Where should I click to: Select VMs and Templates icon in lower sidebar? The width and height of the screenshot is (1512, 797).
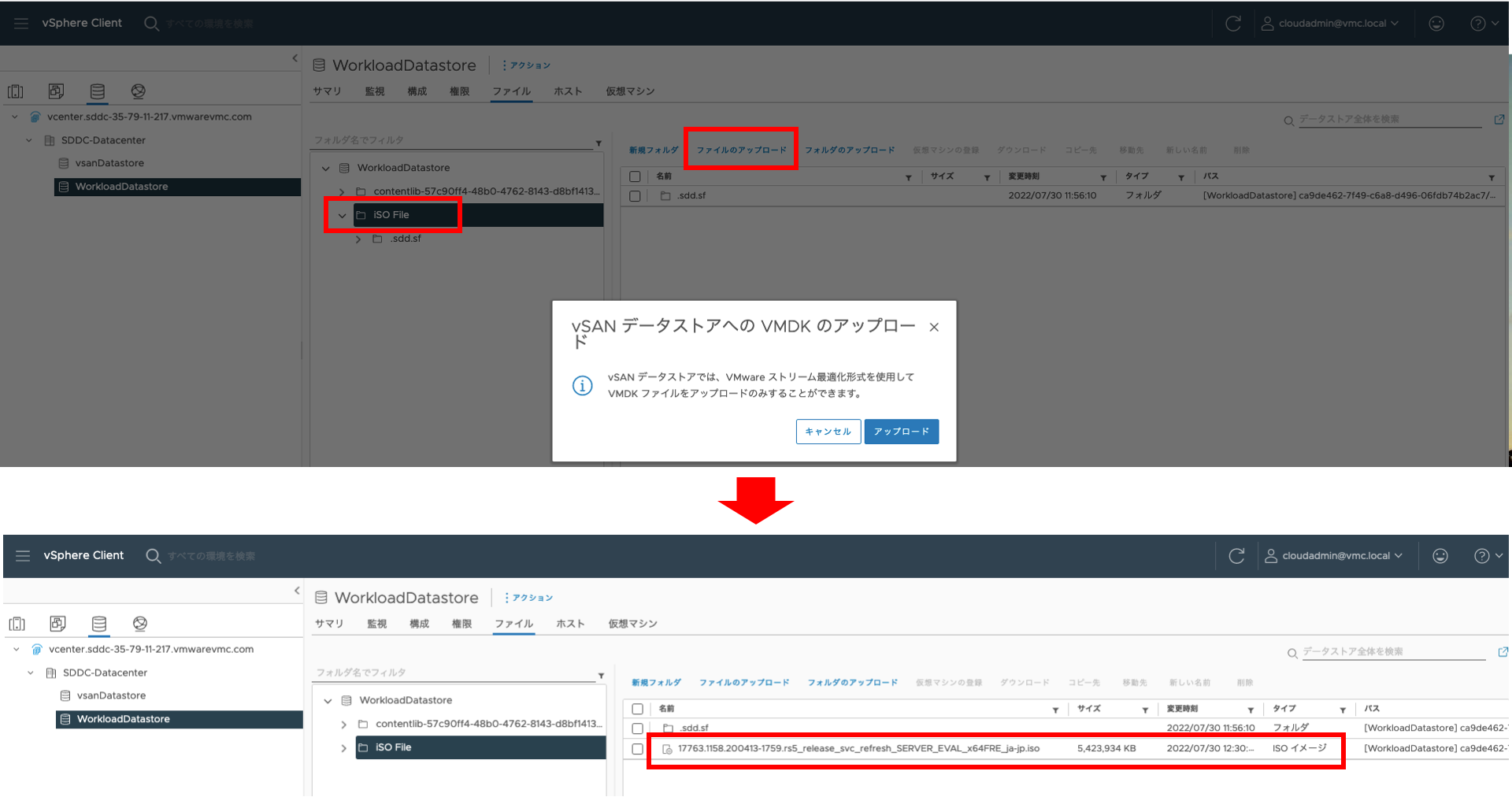point(57,624)
